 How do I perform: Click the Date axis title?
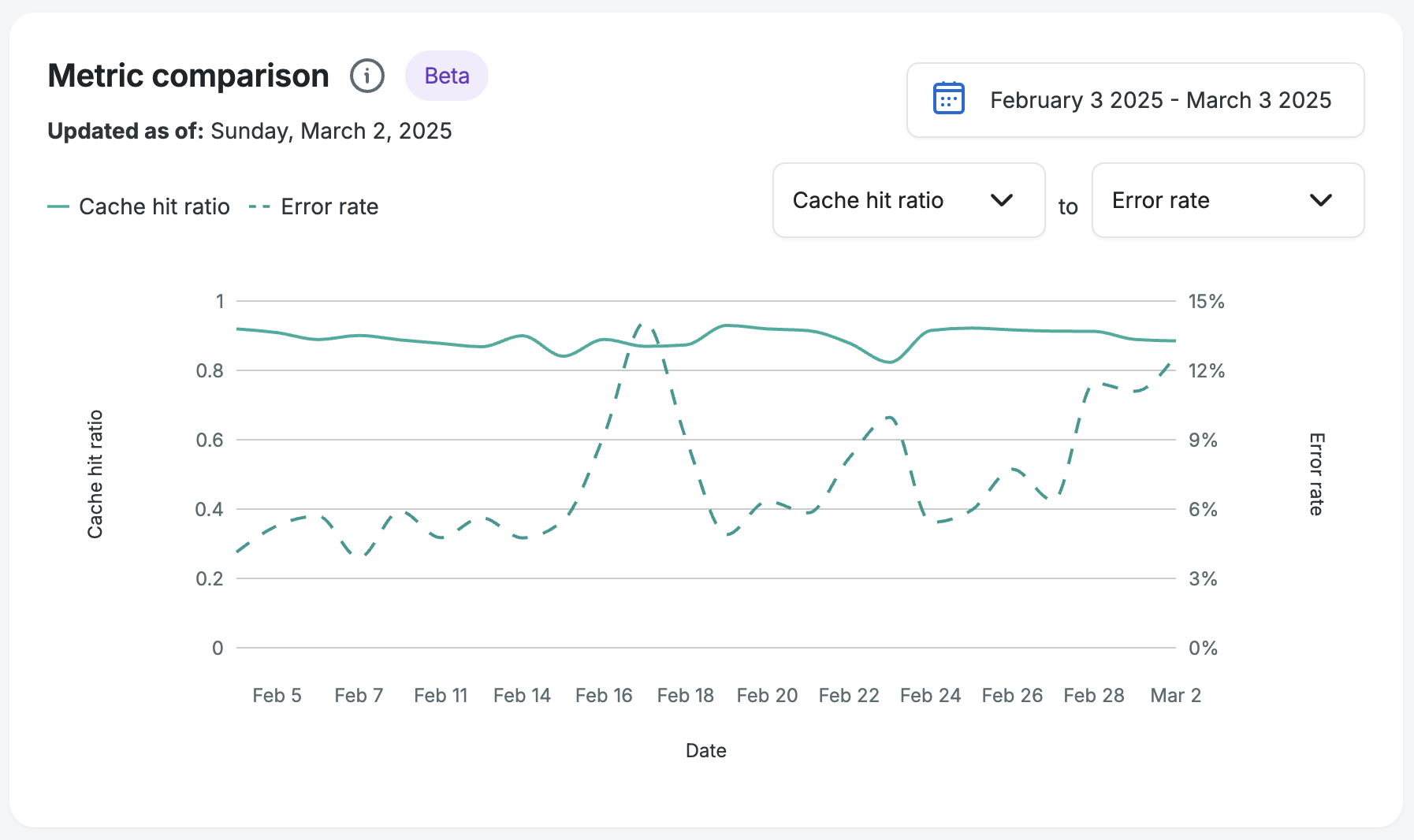pos(705,750)
